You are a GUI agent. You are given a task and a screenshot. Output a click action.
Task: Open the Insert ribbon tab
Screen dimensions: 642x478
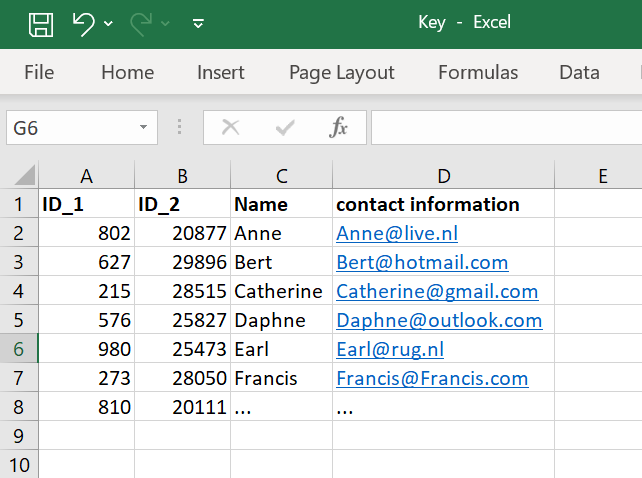point(221,72)
